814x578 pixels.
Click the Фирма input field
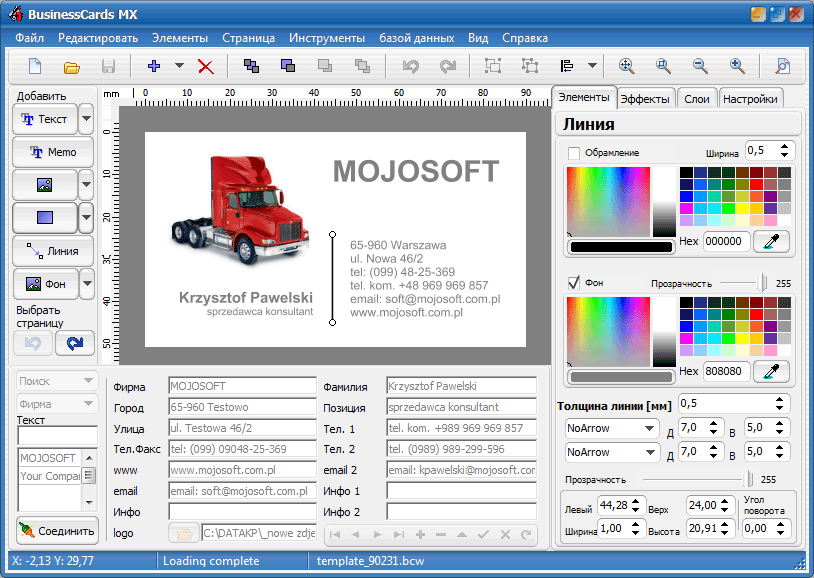tap(242, 386)
